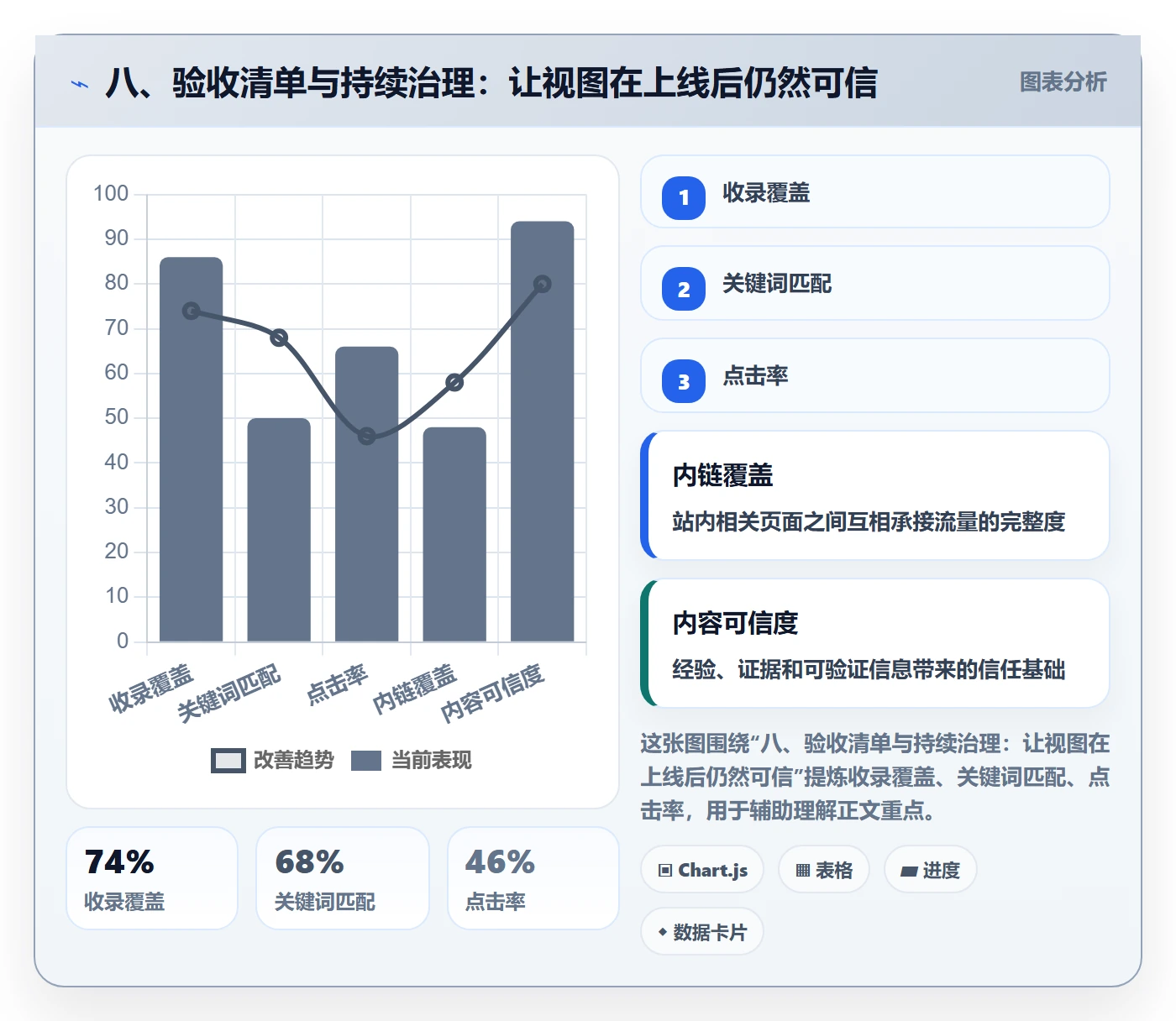Select the number 1 badge for 收录覆盖
1176x1021 pixels.
click(x=684, y=197)
